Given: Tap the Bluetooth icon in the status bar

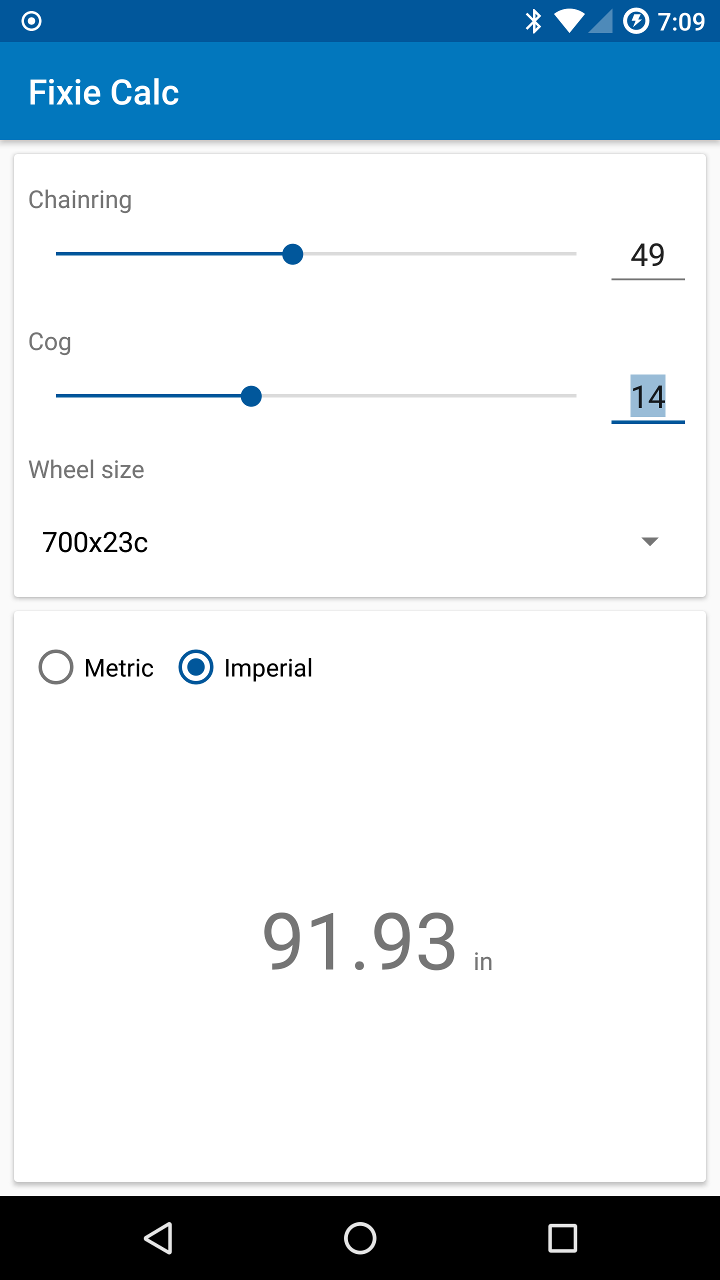Looking at the screenshot, I should coord(532,20).
